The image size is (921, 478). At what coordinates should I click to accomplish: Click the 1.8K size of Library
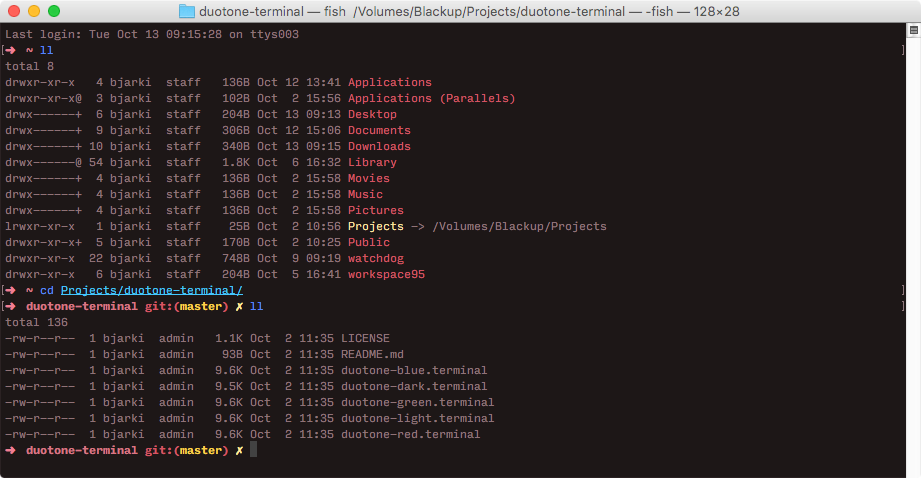[236, 162]
